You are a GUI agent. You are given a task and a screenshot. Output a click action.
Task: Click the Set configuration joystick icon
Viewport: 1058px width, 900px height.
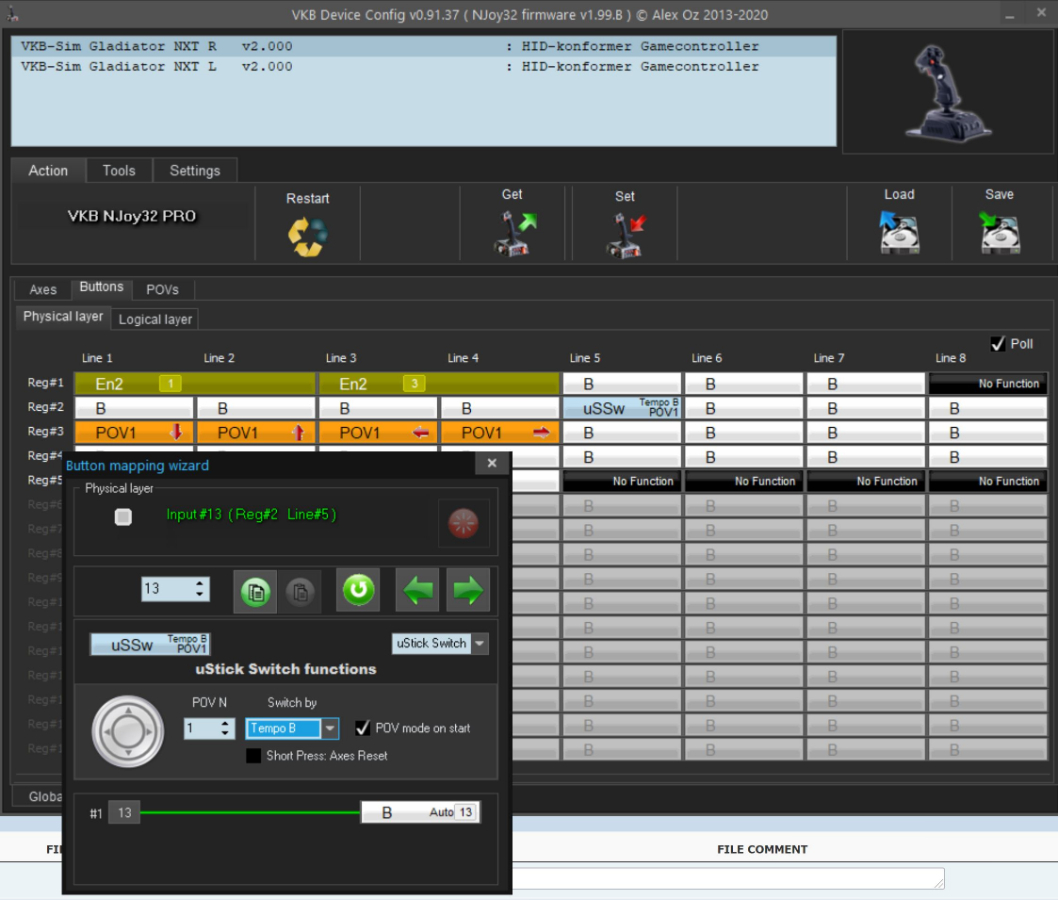point(626,235)
